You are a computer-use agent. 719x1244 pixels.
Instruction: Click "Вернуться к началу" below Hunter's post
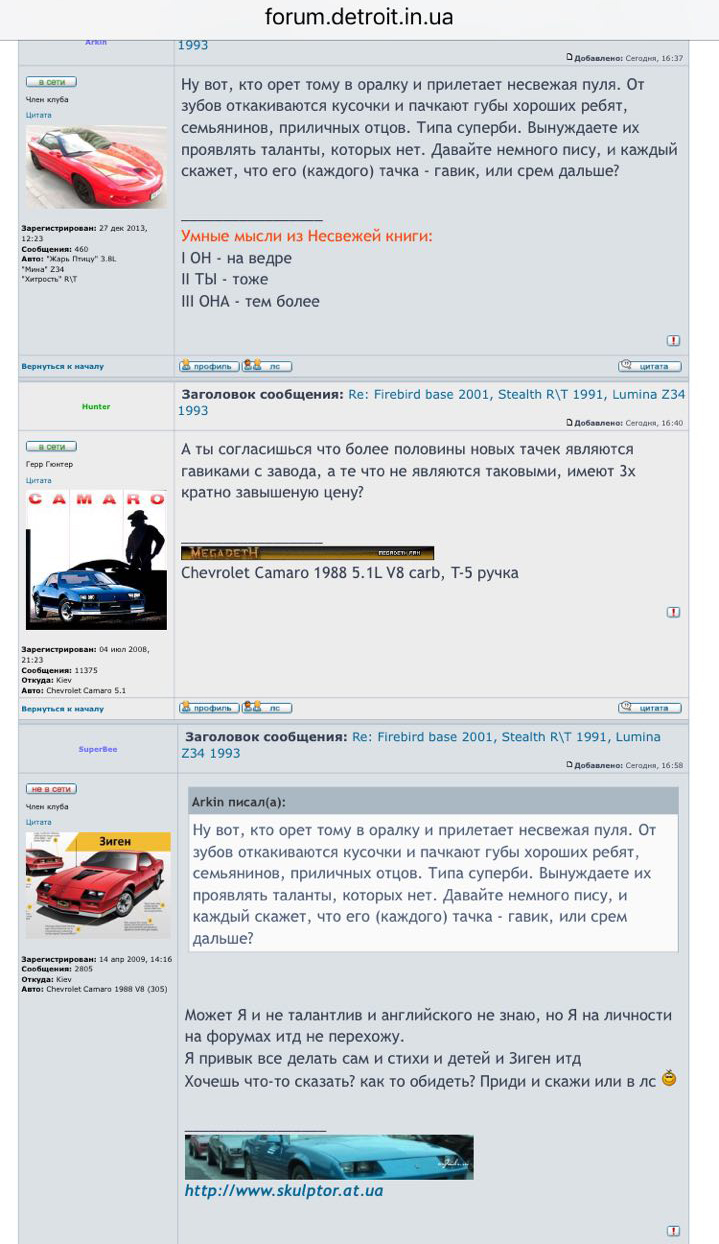click(x=62, y=709)
